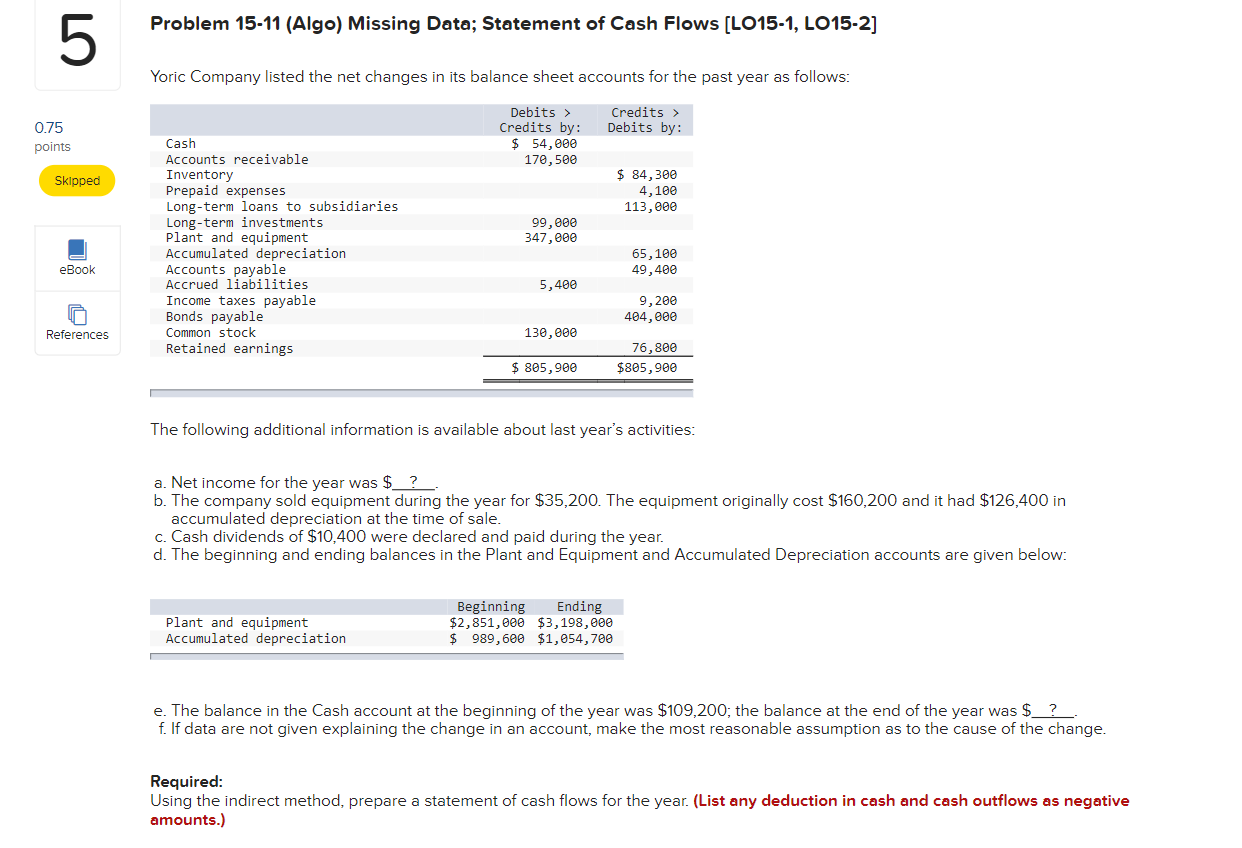Click the Inventory credit value 84,300

click(x=655, y=174)
